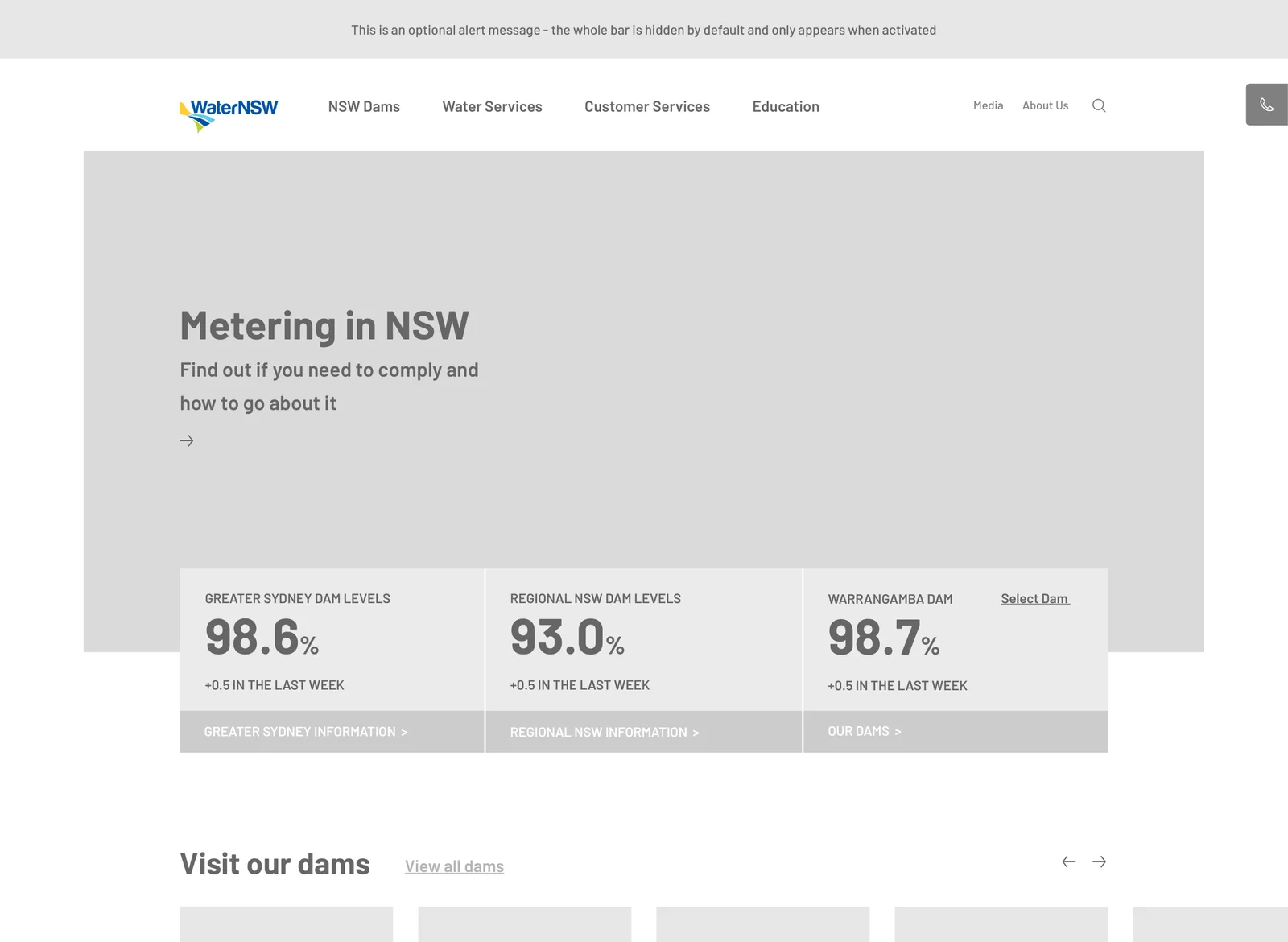Click the Greater Sydney 98.6% level
The width and height of the screenshot is (1288, 942).
[x=262, y=637]
